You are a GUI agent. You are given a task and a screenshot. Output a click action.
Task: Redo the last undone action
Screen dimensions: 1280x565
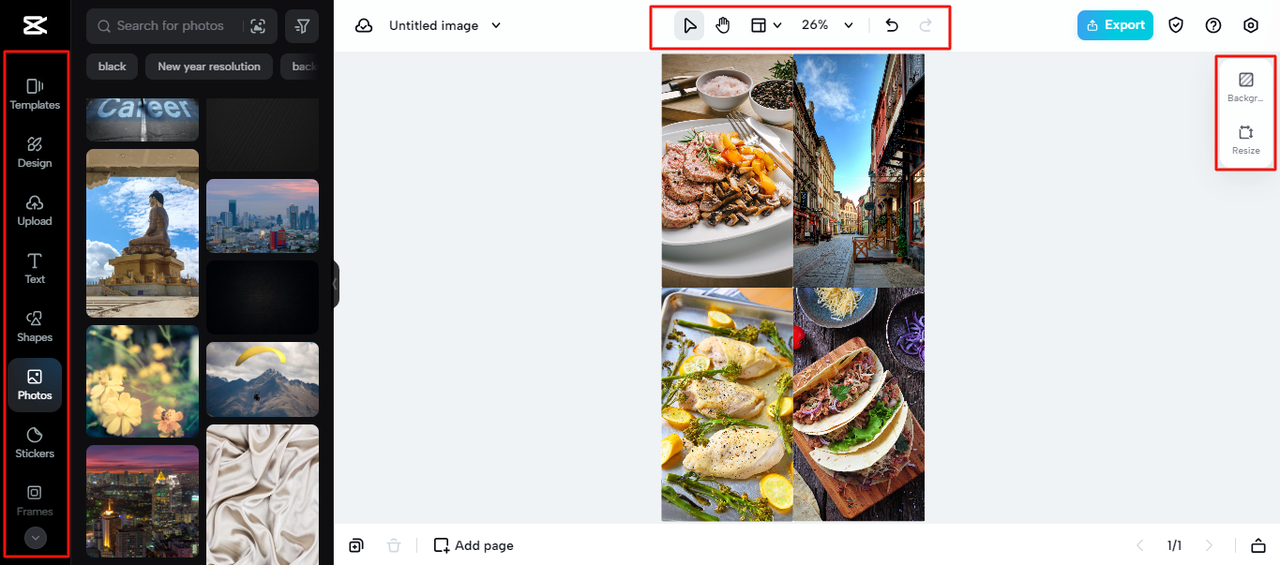click(x=926, y=25)
